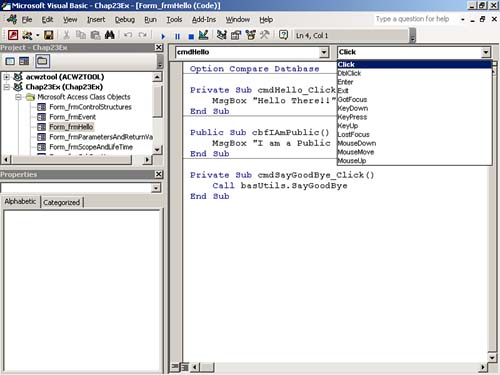
Task: Open the Run menu
Action: pos(150,20)
